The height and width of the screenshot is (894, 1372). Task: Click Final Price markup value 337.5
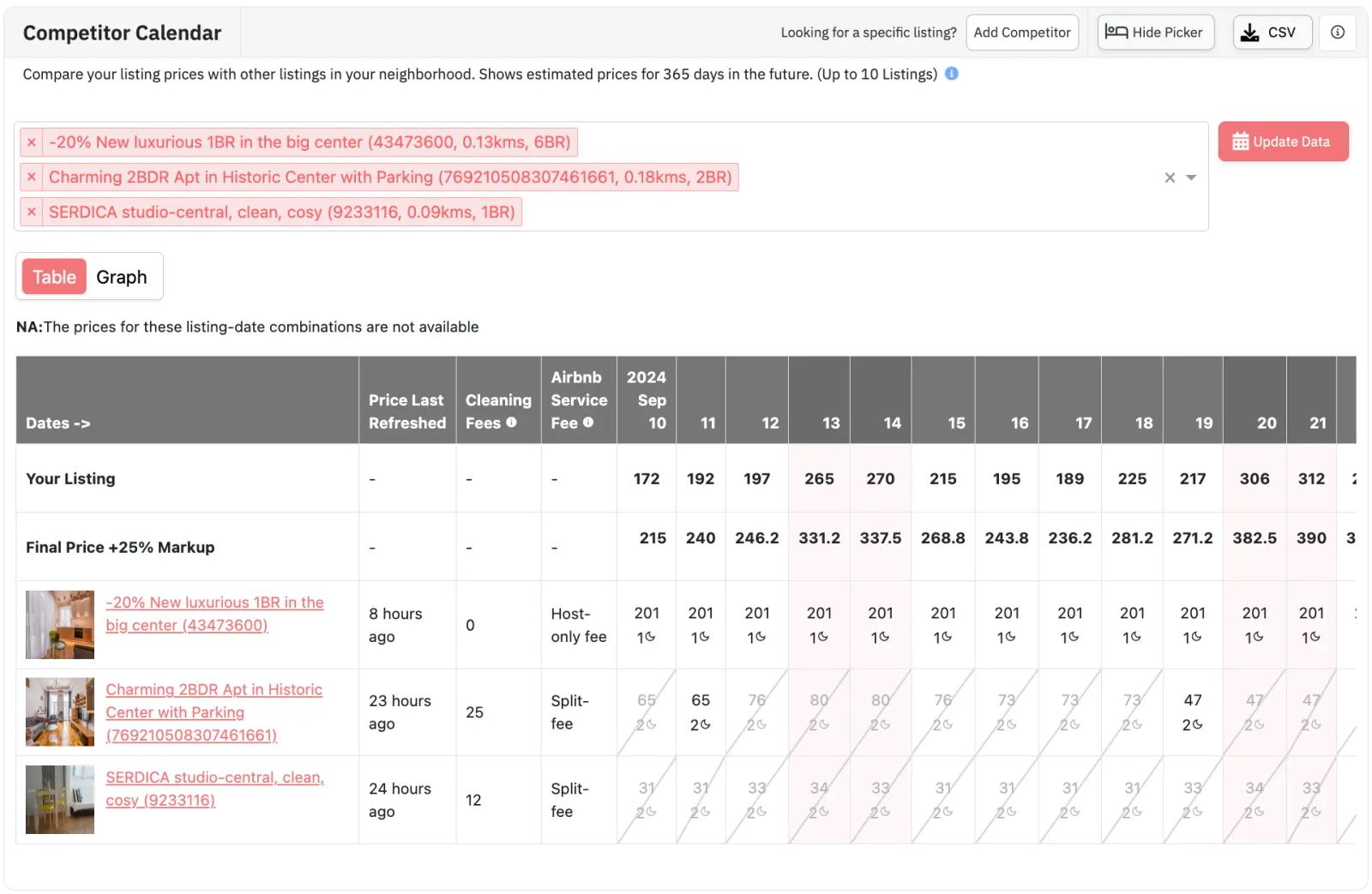click(881, 538)
